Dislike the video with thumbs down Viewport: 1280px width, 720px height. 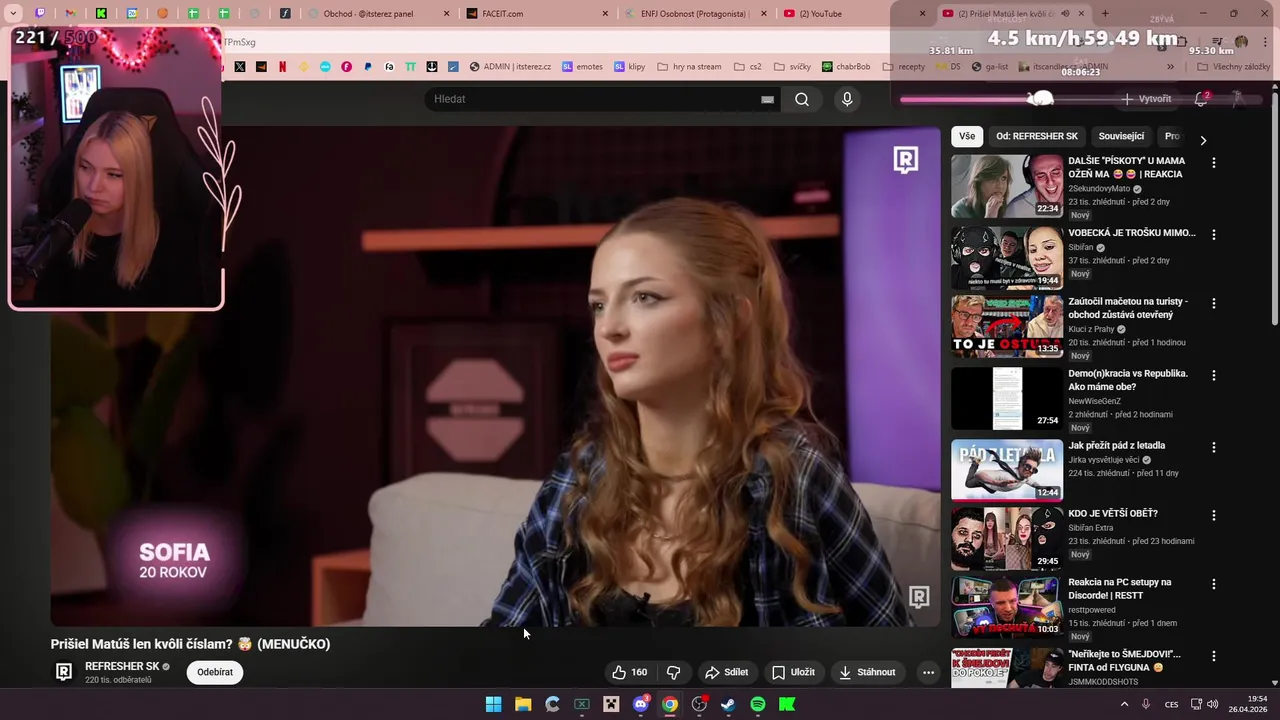[673, 672]
